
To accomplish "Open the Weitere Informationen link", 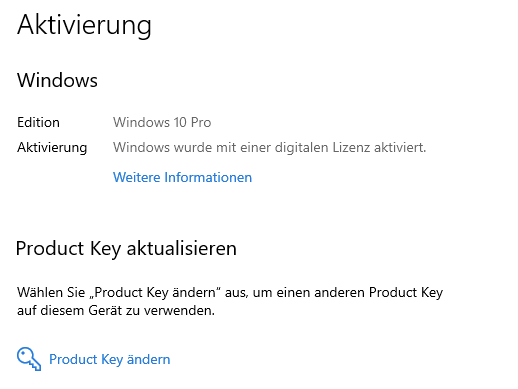I will (x=182, y=177).
